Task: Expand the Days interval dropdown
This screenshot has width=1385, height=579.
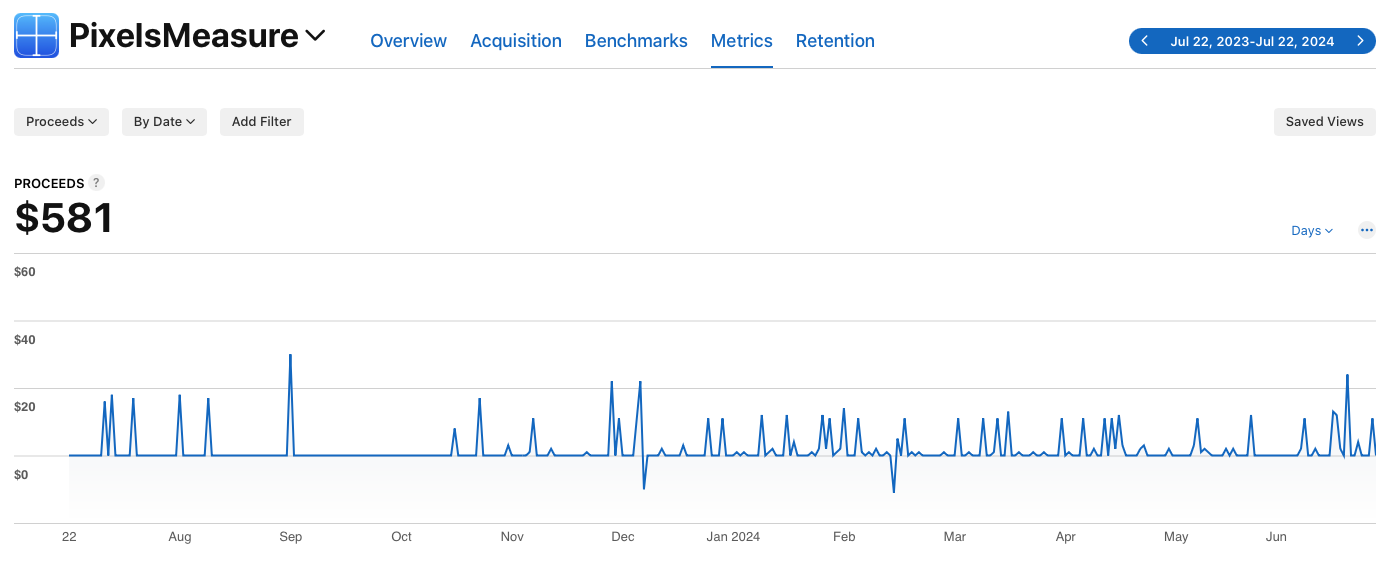Action: coord(1312,231)
